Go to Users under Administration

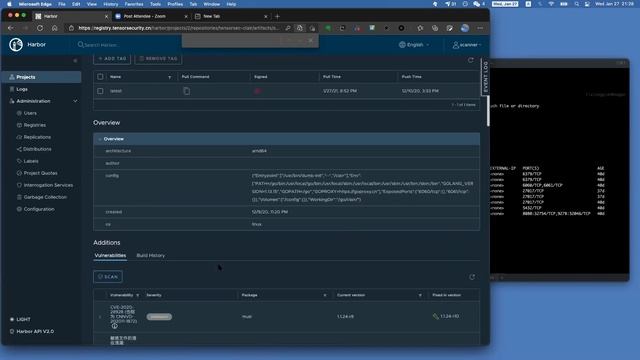point(30,113)
